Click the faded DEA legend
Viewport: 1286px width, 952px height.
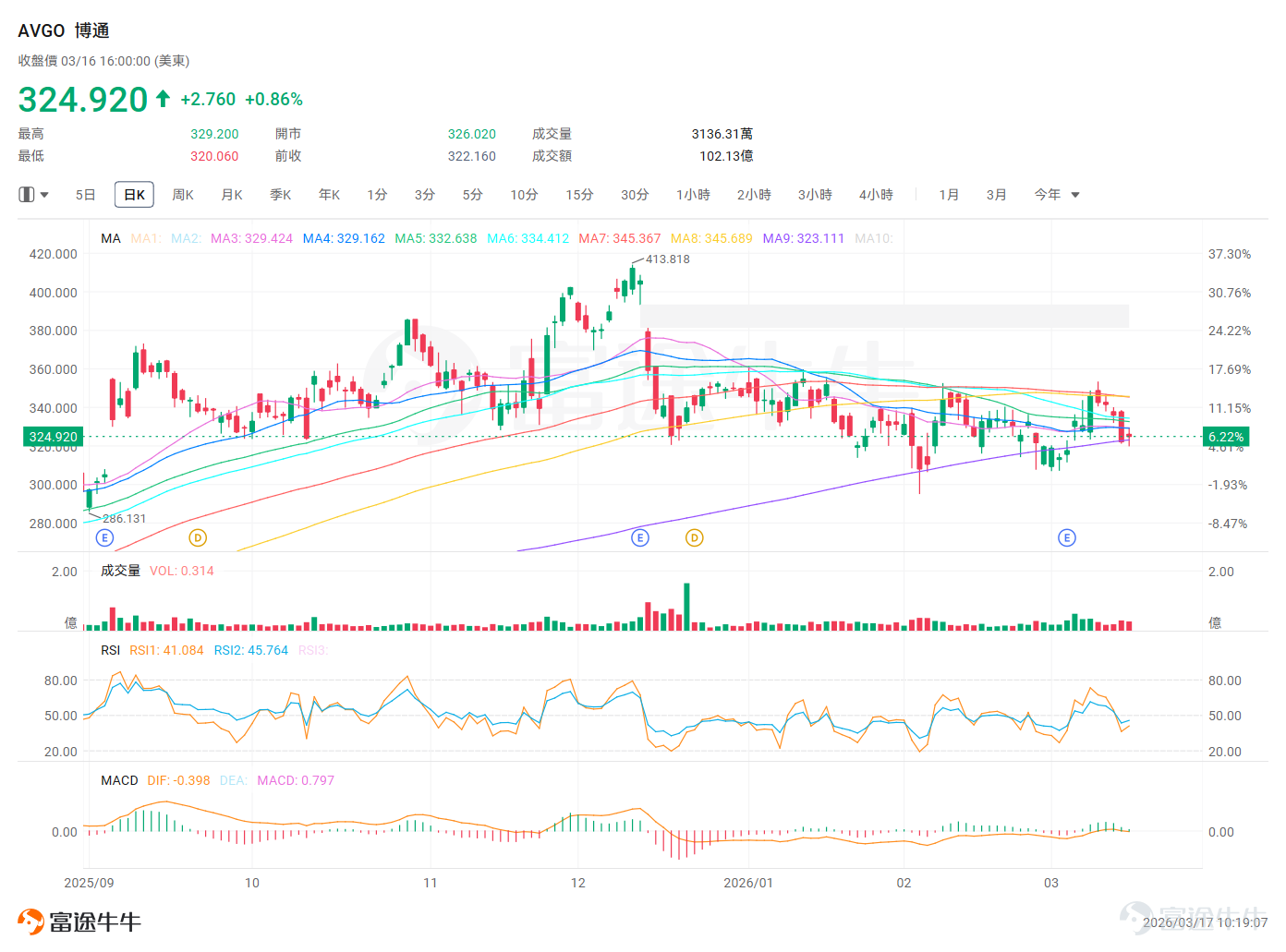point(234,780)
